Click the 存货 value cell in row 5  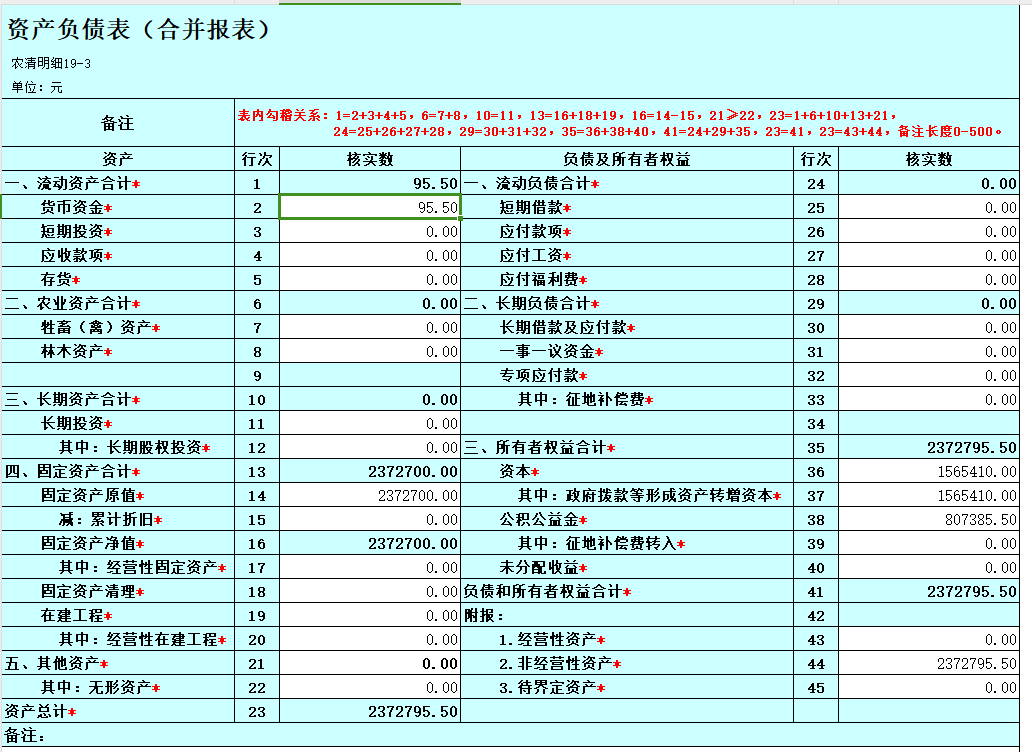[x=370, y=279]
